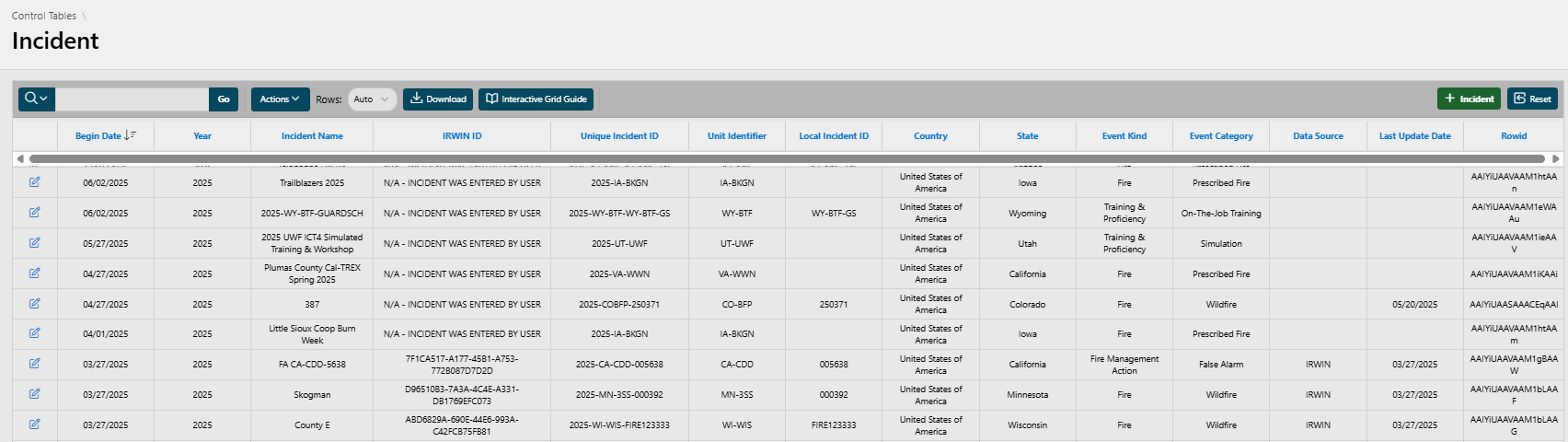Click the Data Source column header
Screen dimensions: 1568x442
point(1318,135)
